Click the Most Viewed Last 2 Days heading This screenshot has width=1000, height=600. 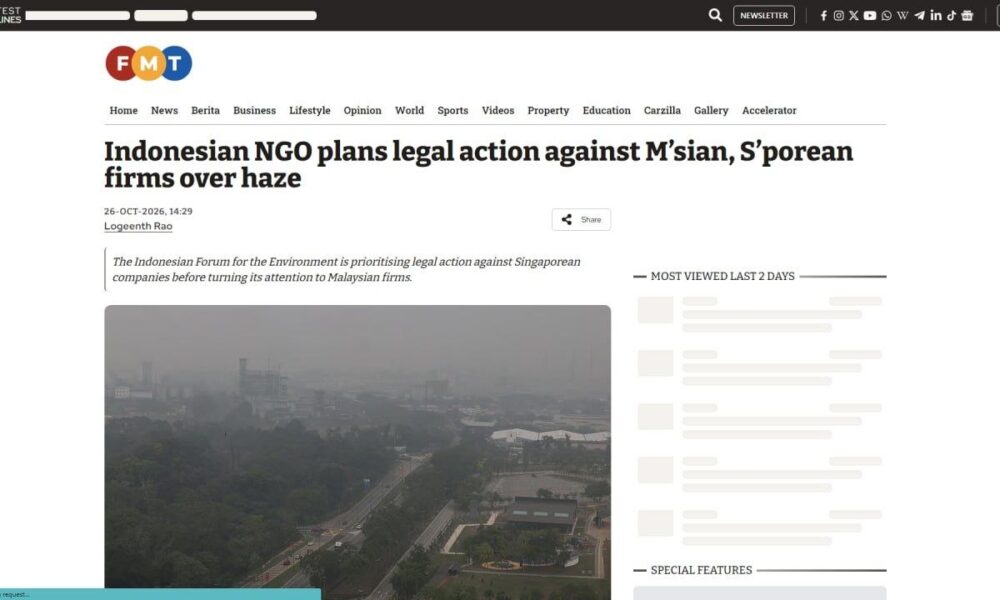point(723,276)
